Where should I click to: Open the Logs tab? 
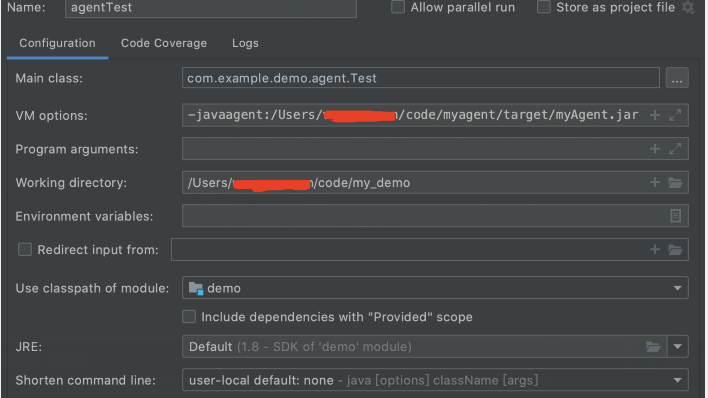[245, 43]
